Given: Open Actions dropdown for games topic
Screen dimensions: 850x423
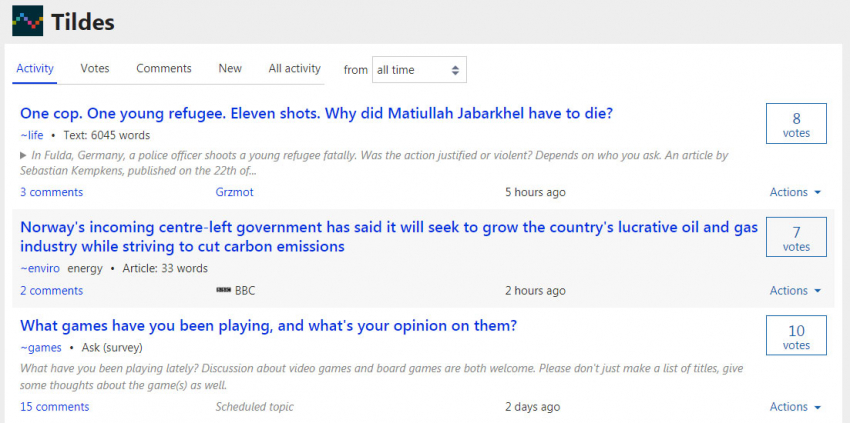Looking at the screenshot, I should click(x=795, y=407).
